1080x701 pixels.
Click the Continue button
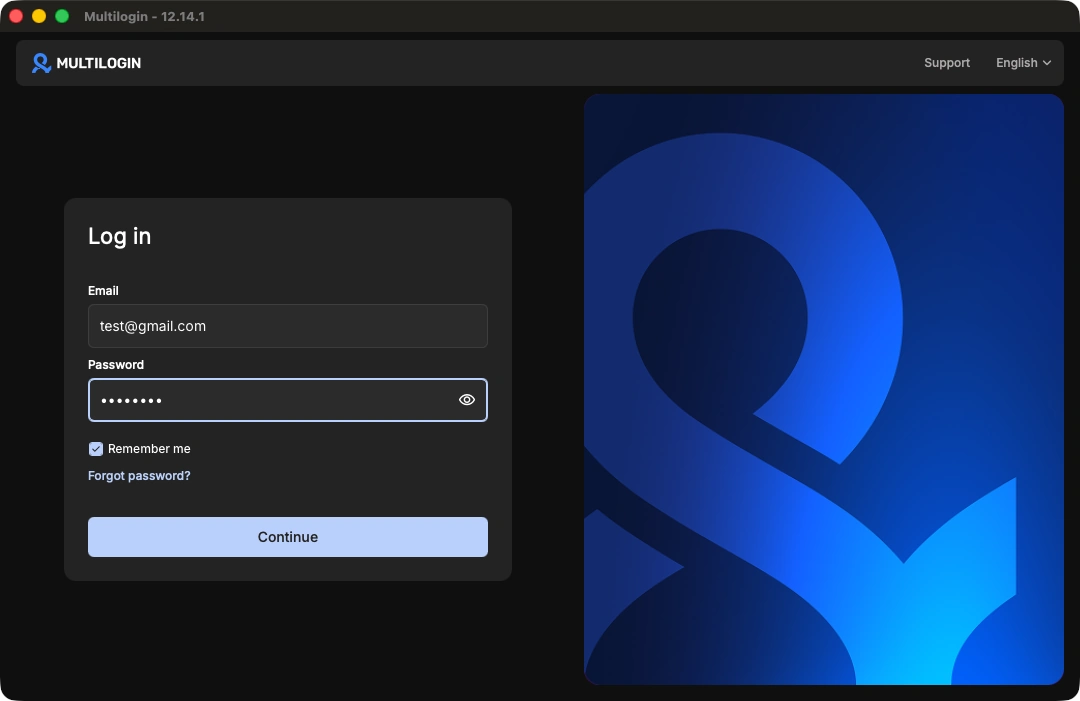click(288, 537)
